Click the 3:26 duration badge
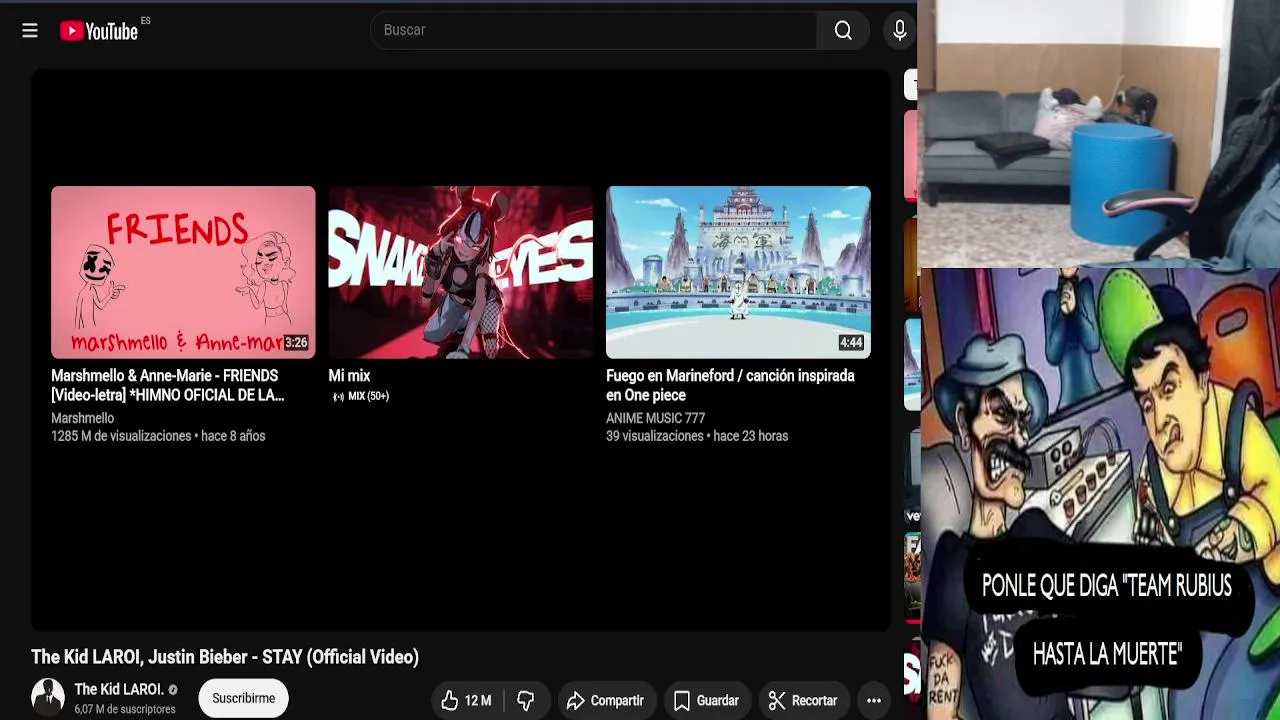Image resolution: width=1280 pixels, height=720 pixels. coord(296,343)
